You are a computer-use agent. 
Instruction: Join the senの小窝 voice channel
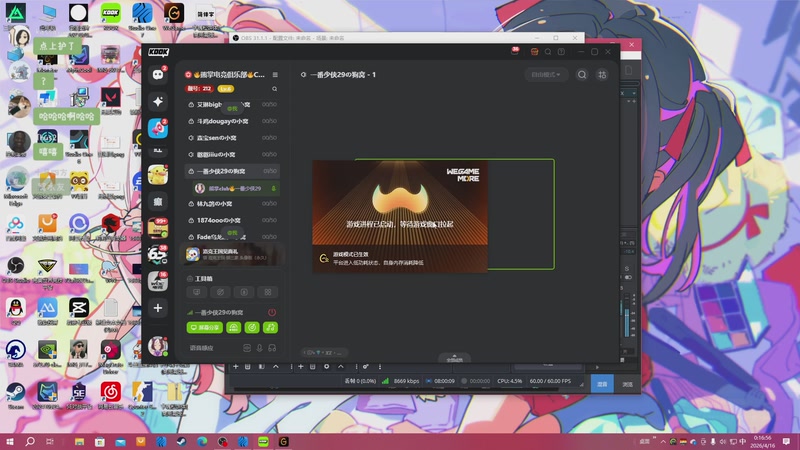point(232,138)
